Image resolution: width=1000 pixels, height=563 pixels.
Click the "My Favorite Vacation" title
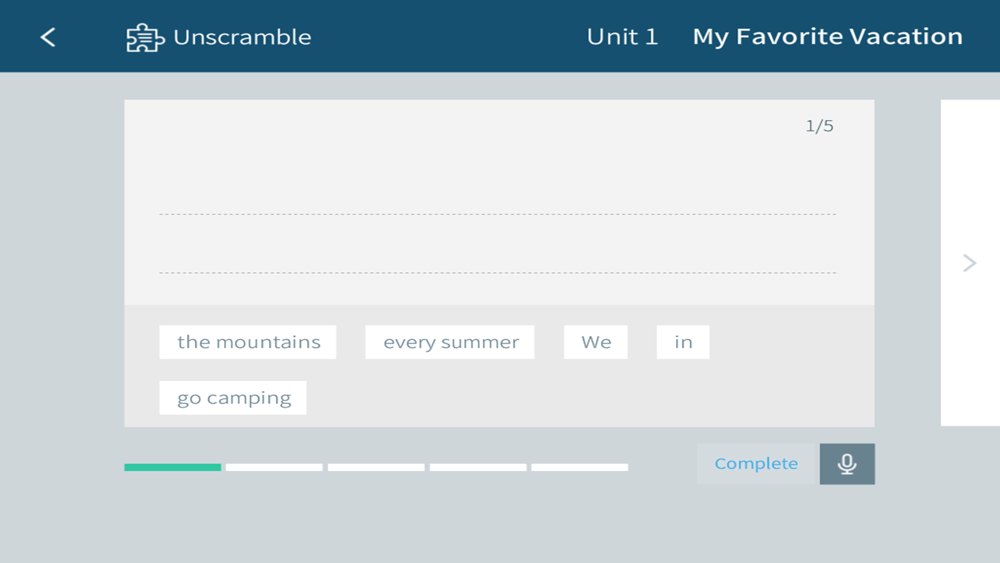(827, 37)
